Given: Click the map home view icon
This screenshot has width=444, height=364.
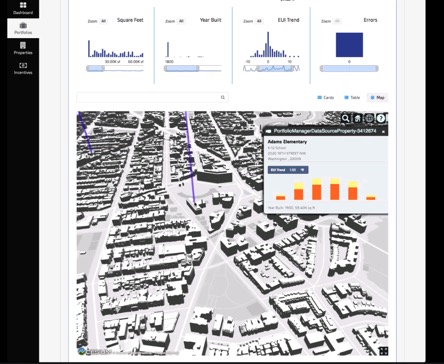Looking at the screenshot, I should pyautogui.click(x=357, y=118).
